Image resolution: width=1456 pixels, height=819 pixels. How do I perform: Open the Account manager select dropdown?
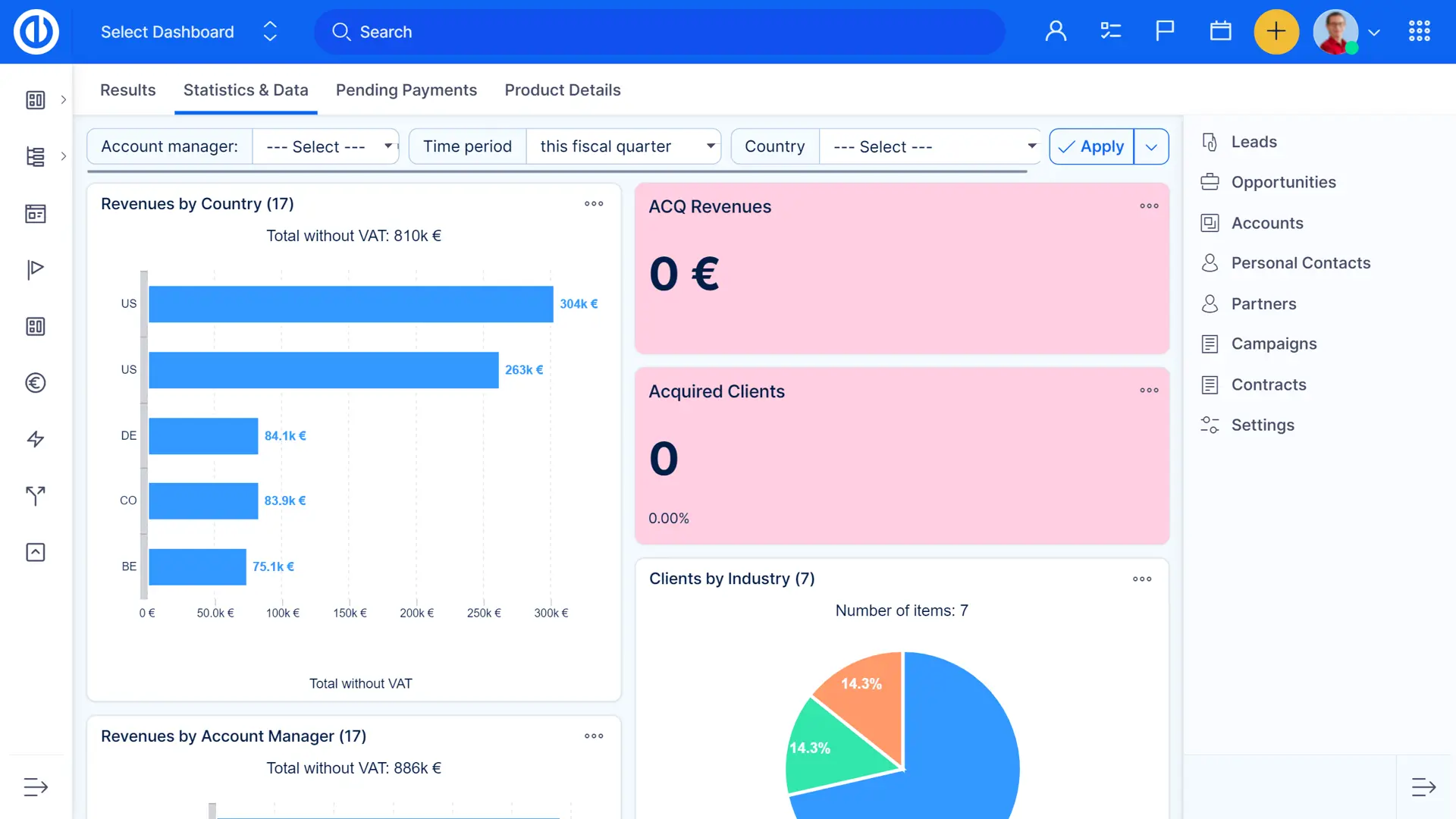point(326,146)
